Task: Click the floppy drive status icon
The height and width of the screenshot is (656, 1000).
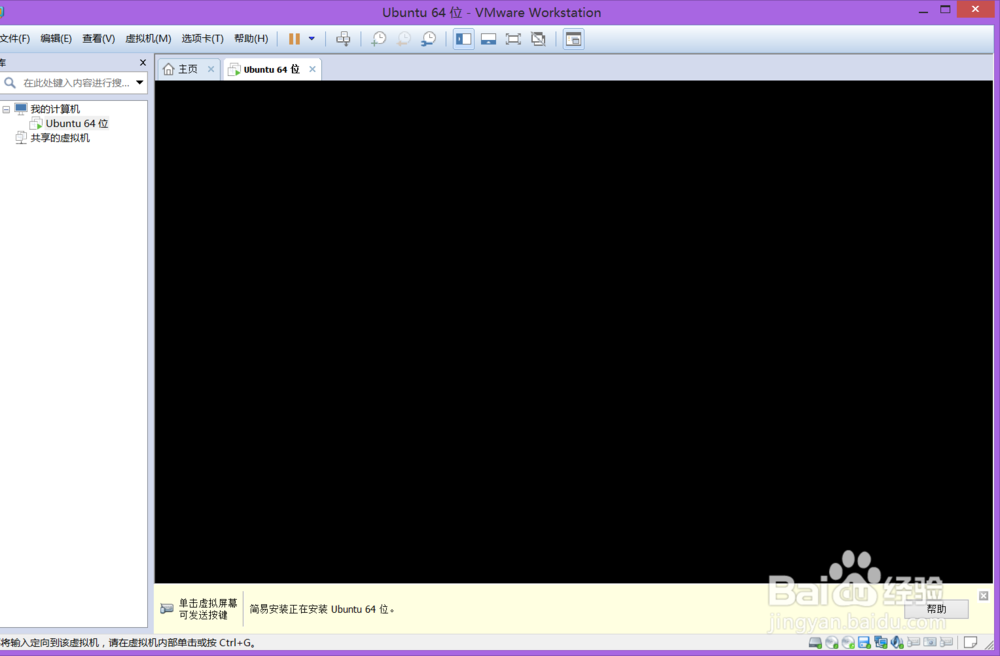Action: [x=864, y=643]
